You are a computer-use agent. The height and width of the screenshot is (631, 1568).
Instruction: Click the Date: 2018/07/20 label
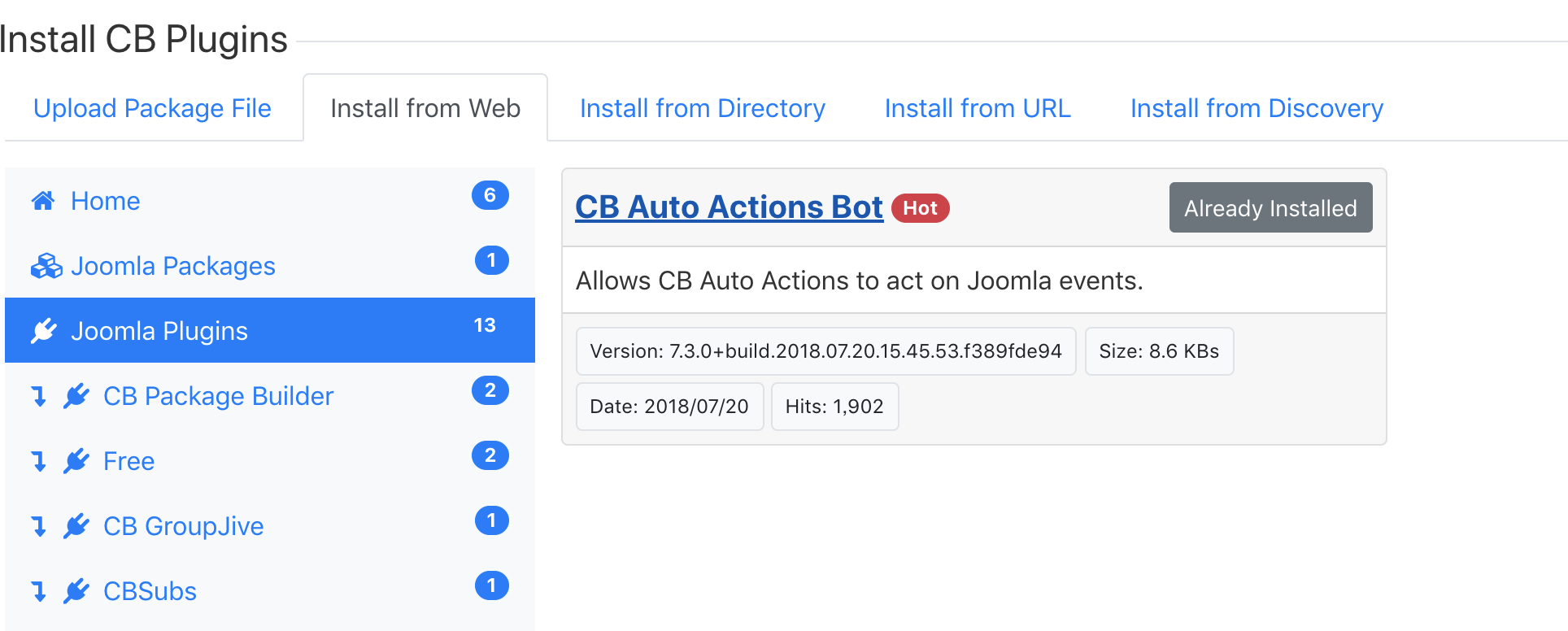click(x=669, y=407)
